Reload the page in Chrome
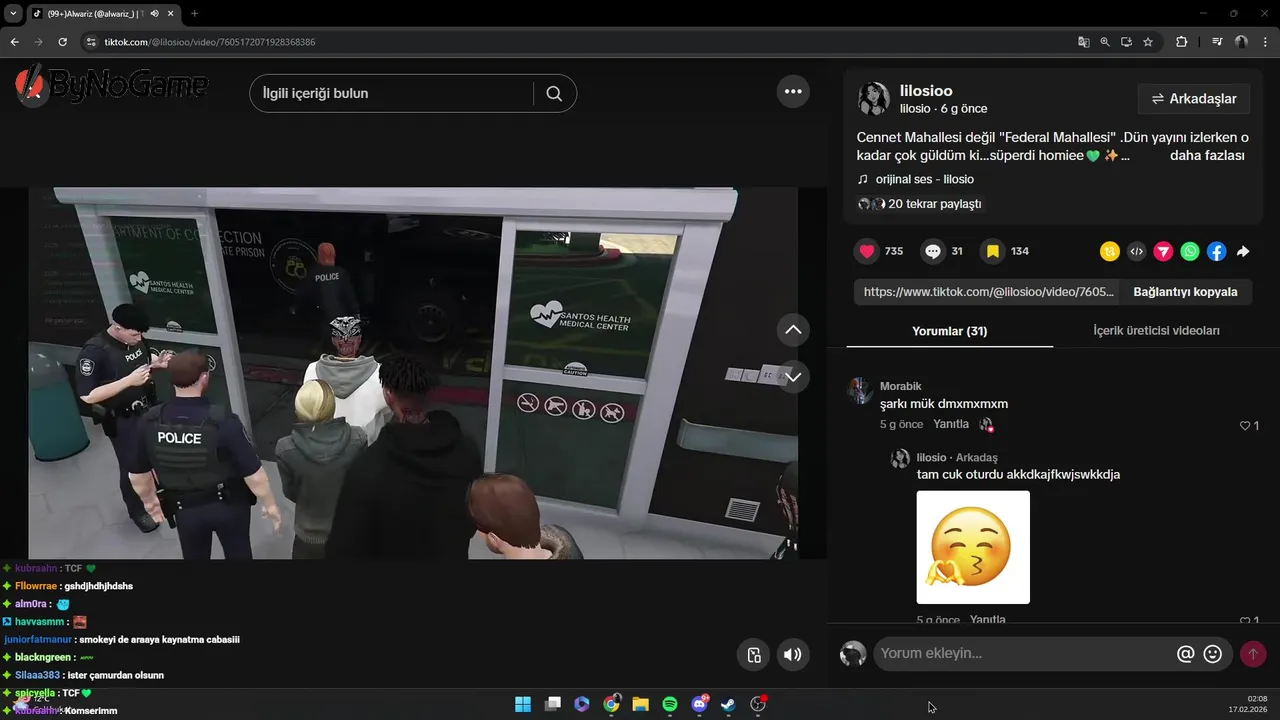Viewport: 1280px width, 720px height. tap(62, 42)
